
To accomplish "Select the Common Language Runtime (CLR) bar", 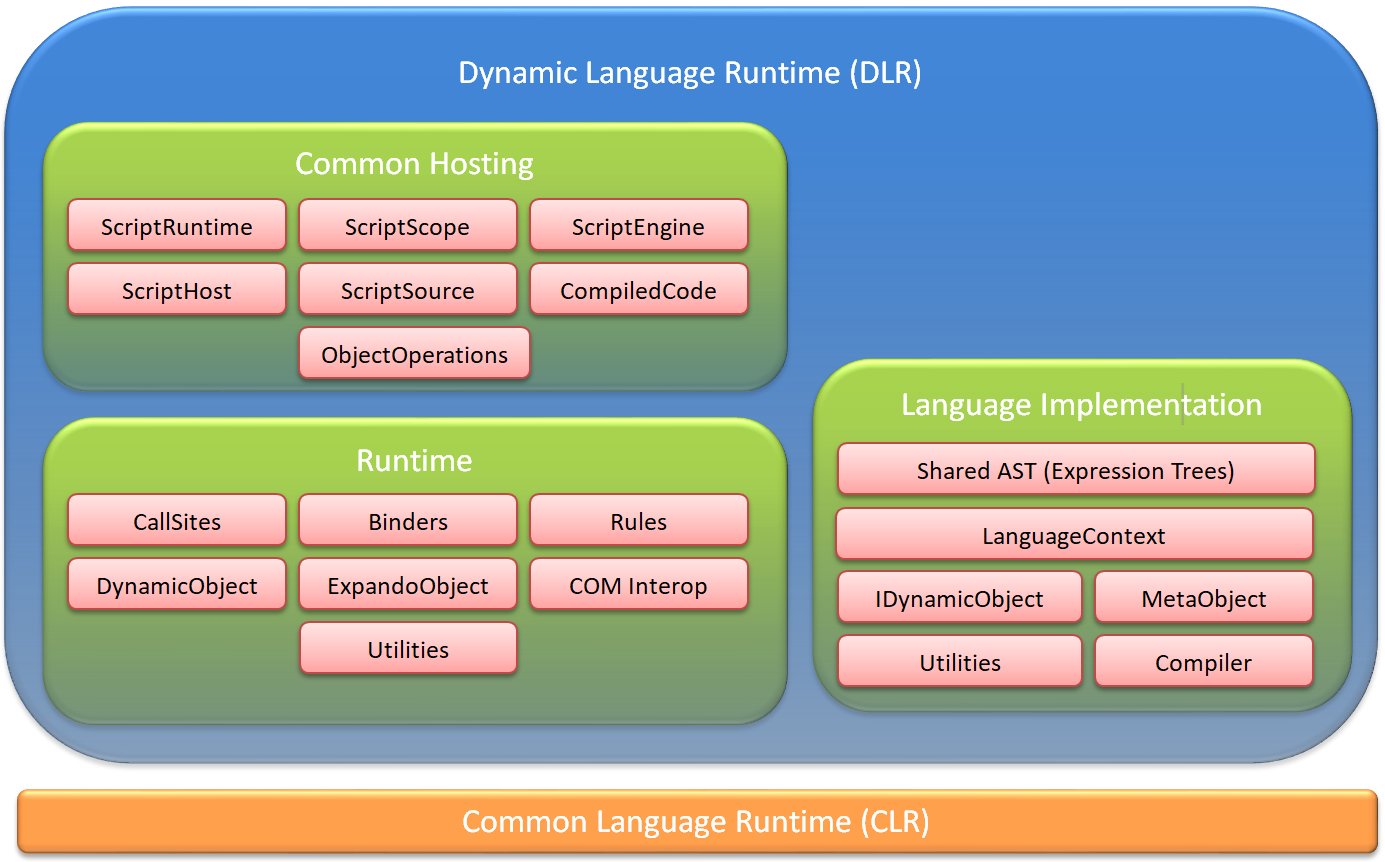I will (697, 822).
